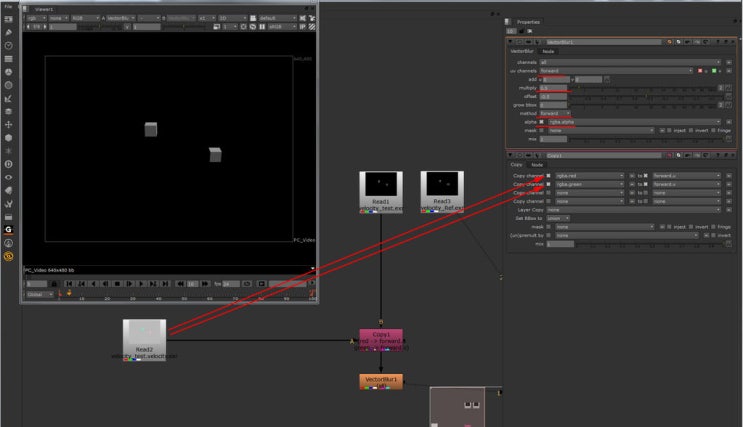This screenshot has width=743, height=427.
Task: Play the viewer forward
Action: pos(141,284)
